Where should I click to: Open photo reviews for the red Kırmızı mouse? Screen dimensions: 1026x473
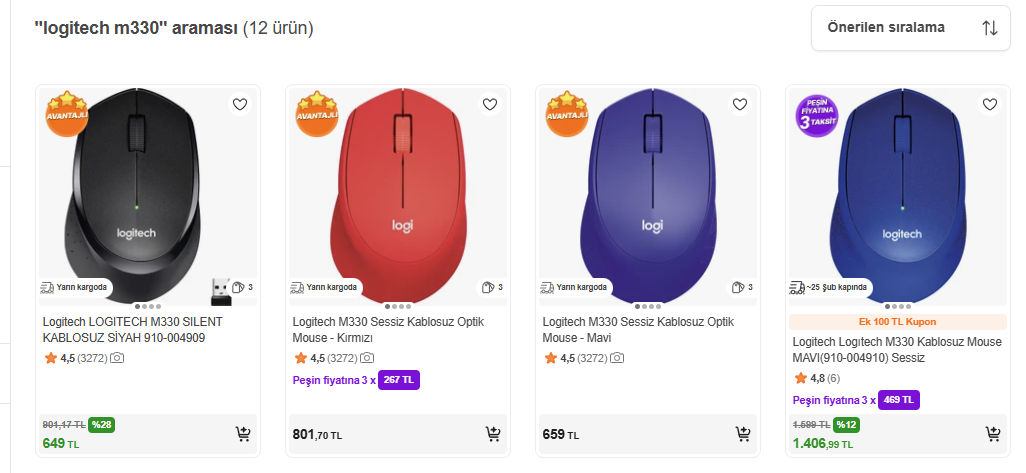(x=367, y=358)
